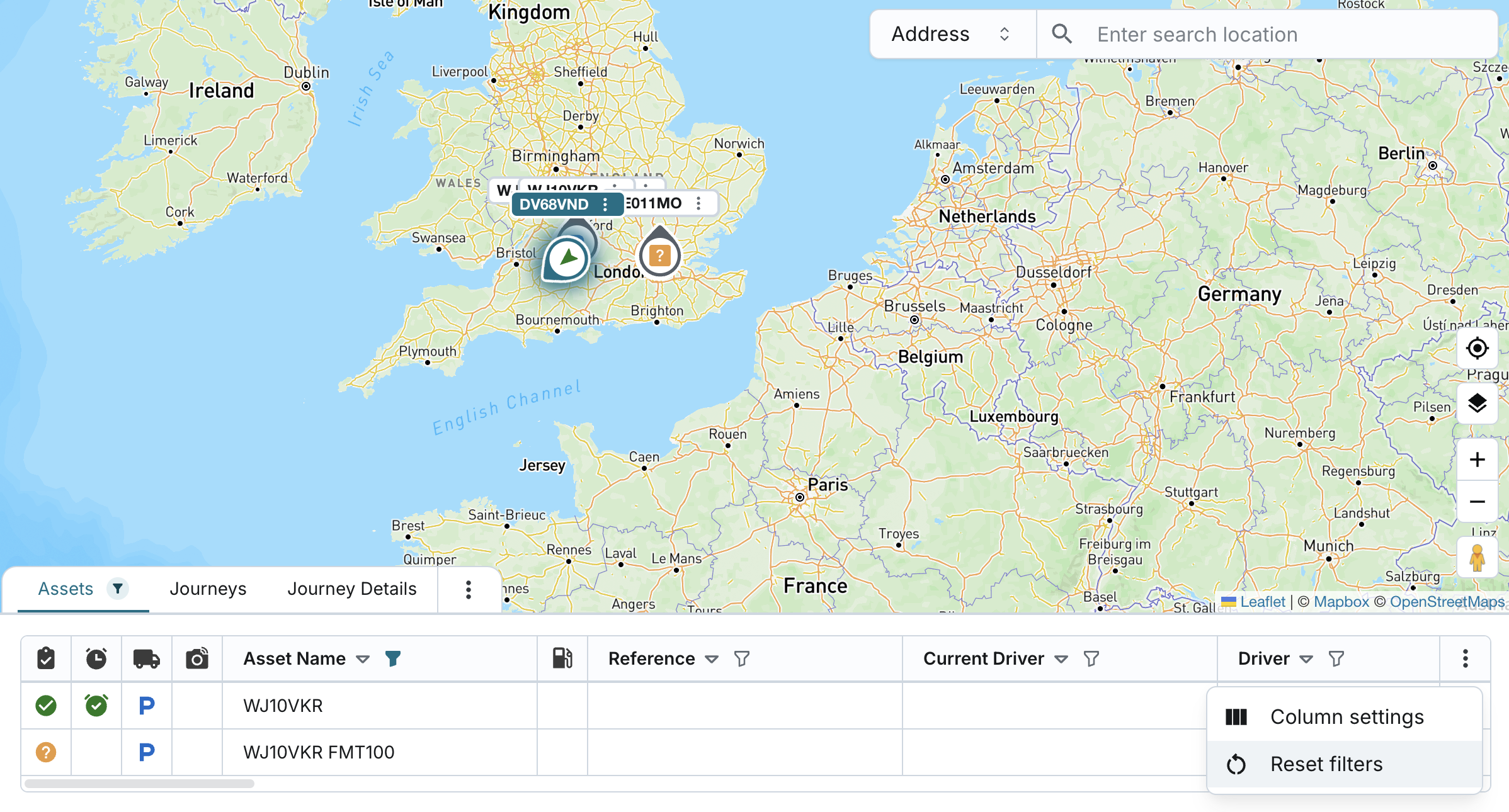Zoom out the map with minus button

point(1477,502)
